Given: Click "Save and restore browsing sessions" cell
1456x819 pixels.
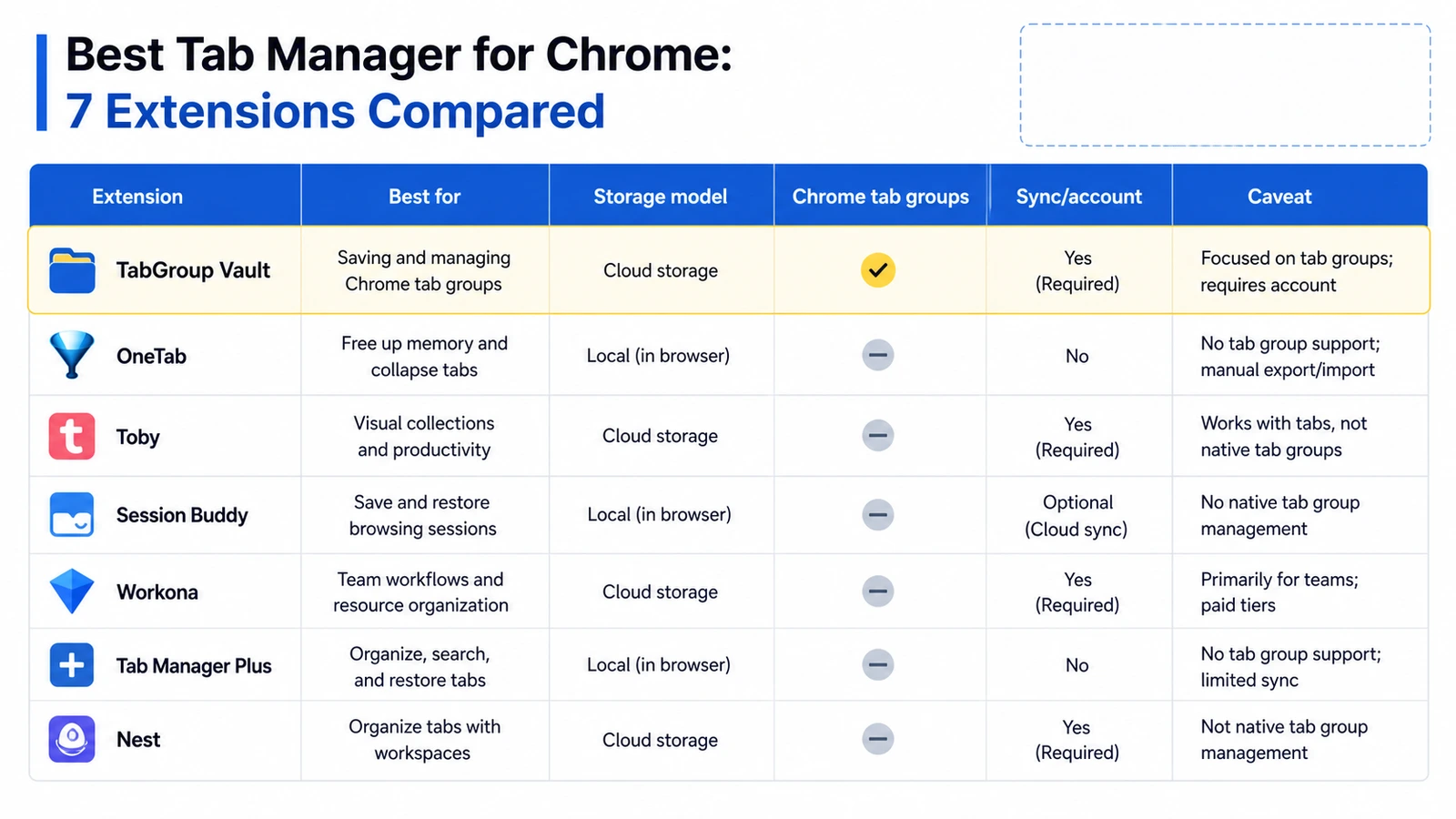Looking at the screenshot, I should pyautogui.click(x=423, y=515).
